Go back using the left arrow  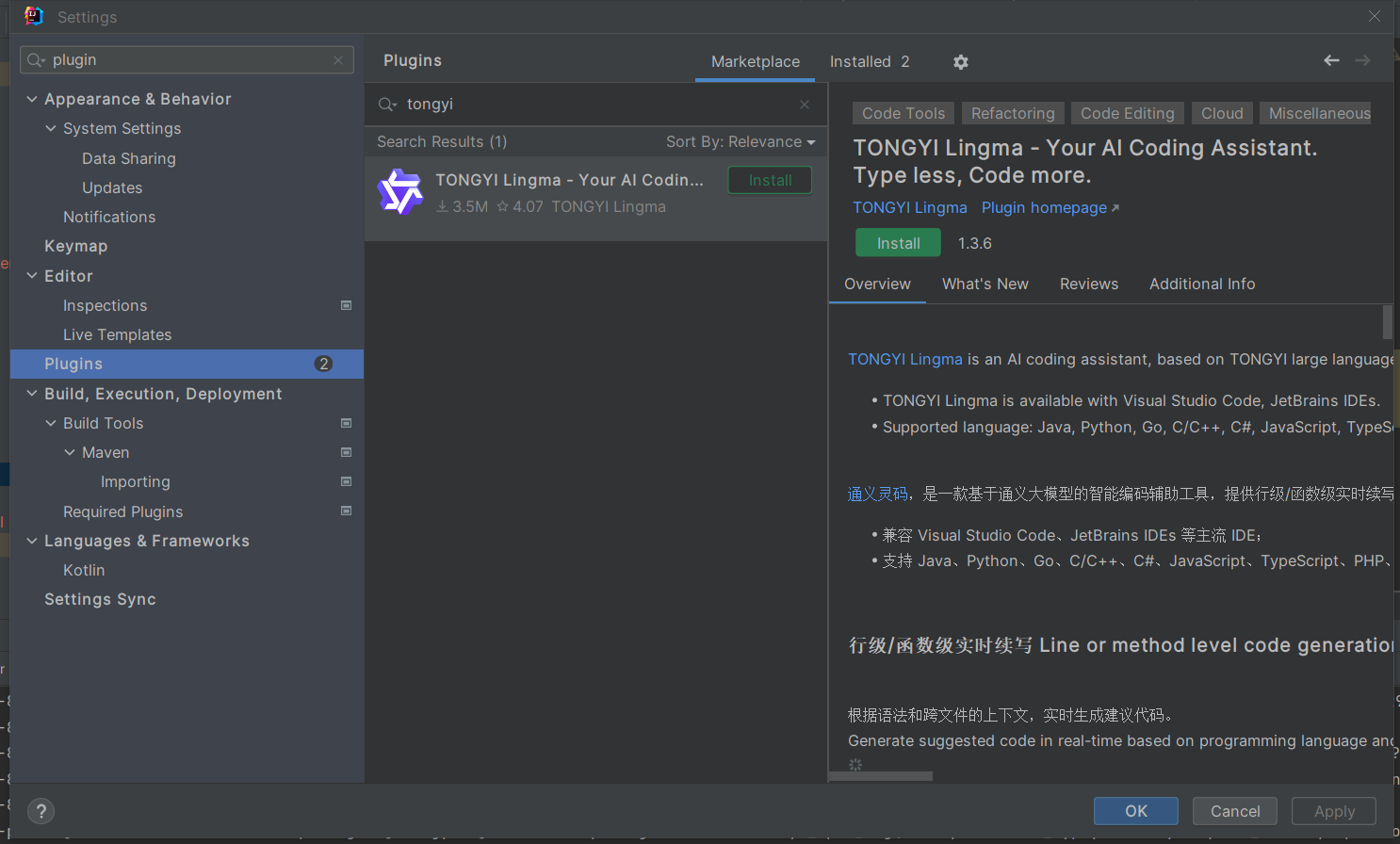(x=1331, y=60)
